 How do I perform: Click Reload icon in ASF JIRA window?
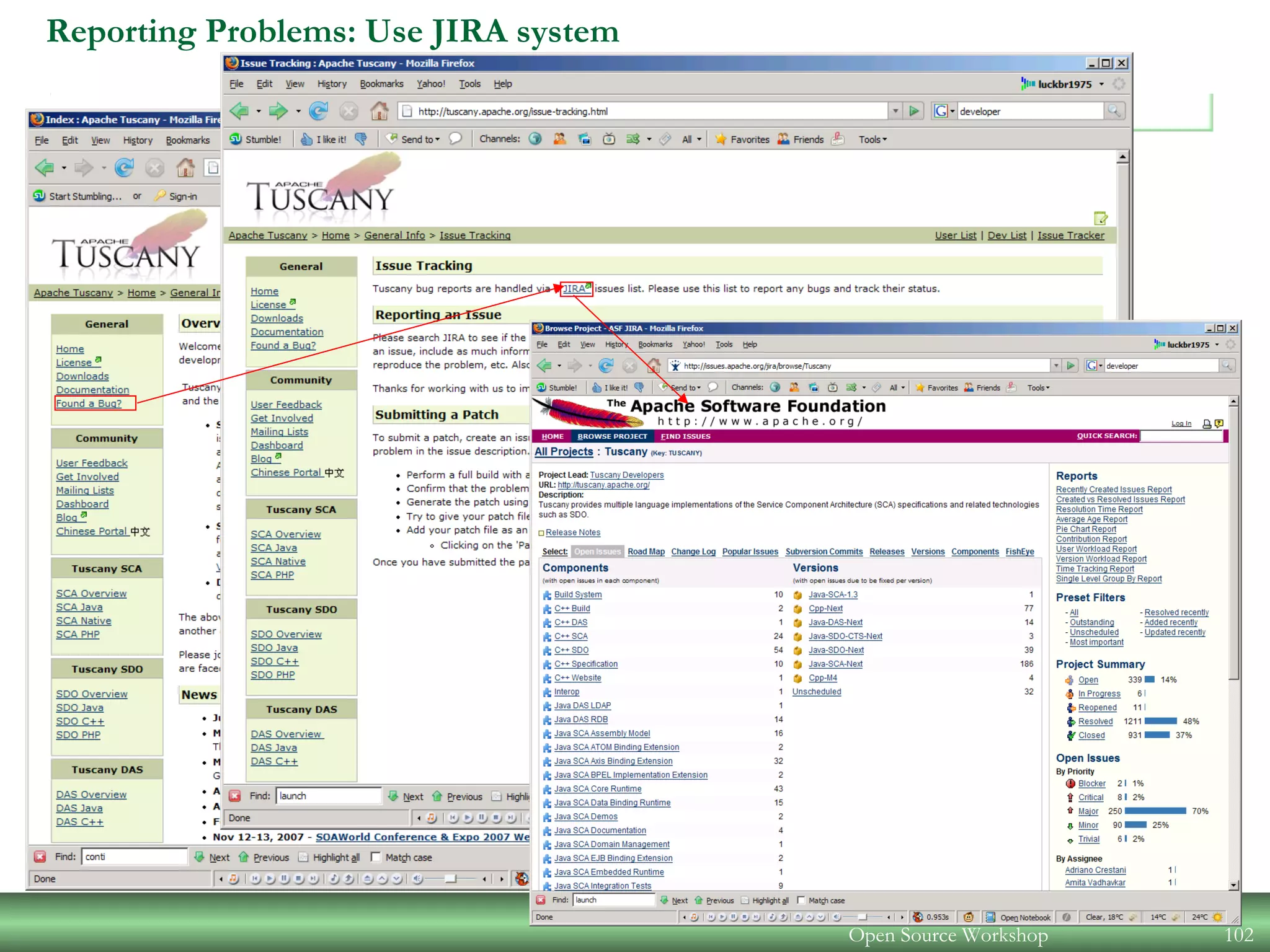606,366
